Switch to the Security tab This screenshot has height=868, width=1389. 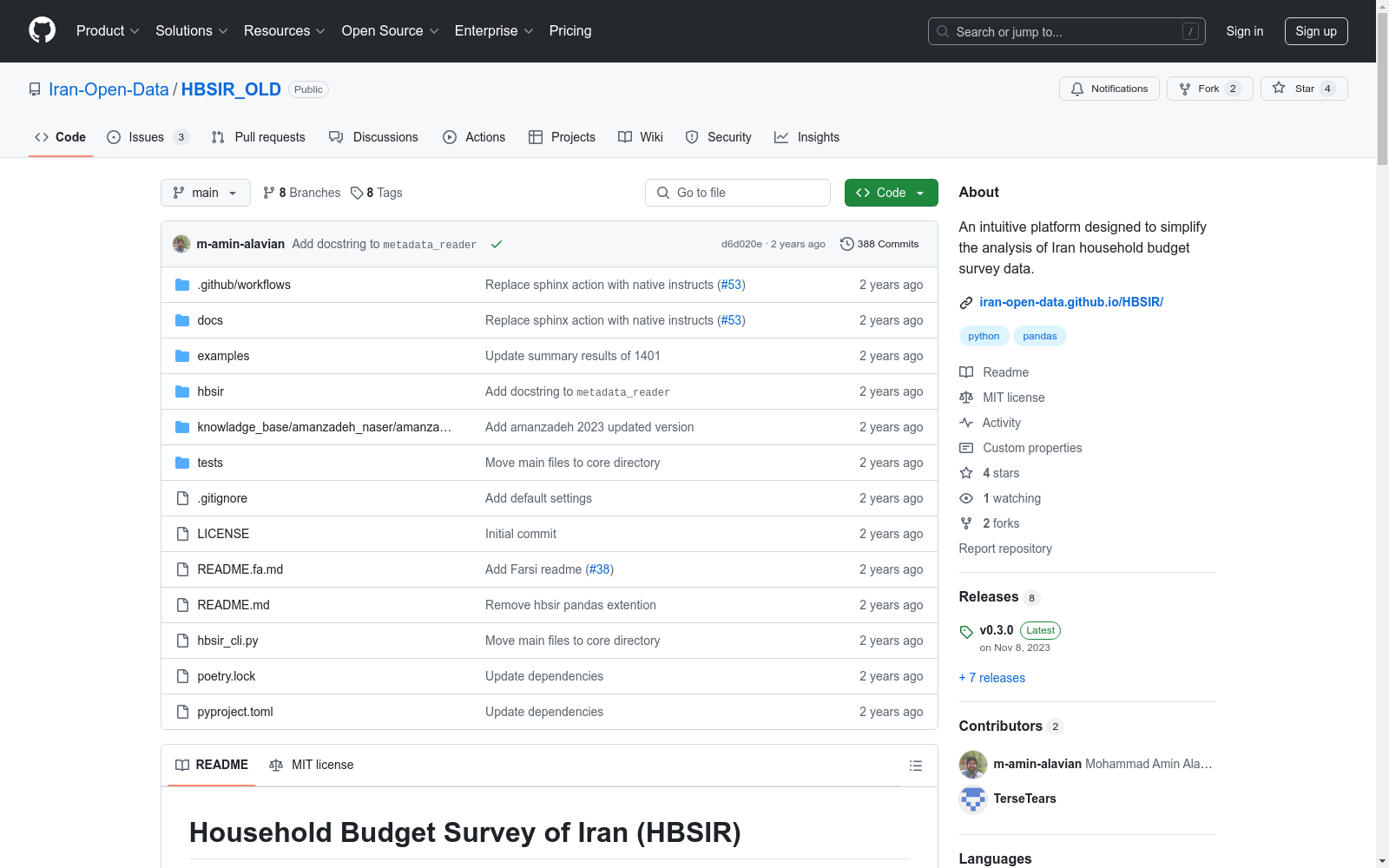click(x=719, y=137)
